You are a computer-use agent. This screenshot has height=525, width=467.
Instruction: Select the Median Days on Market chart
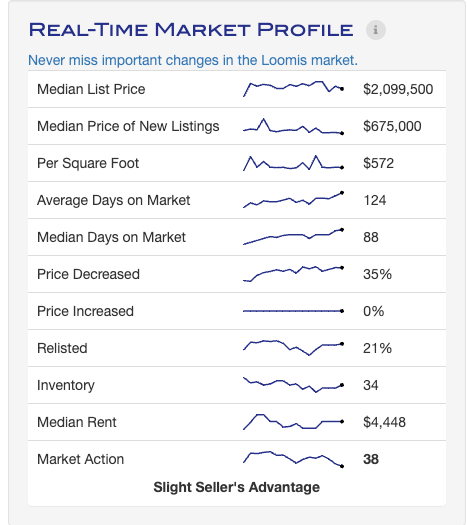293,237
